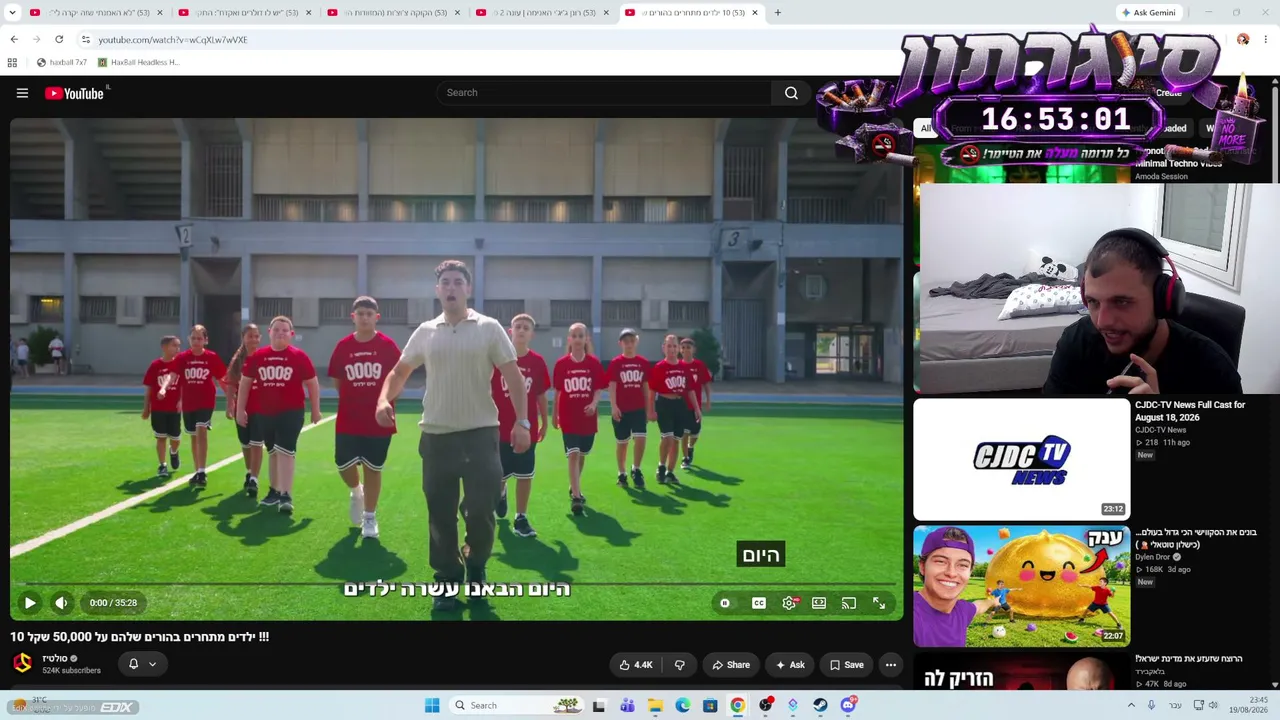
Task: Open more actions three-dot menu
Action: click(x=891, y=665)
